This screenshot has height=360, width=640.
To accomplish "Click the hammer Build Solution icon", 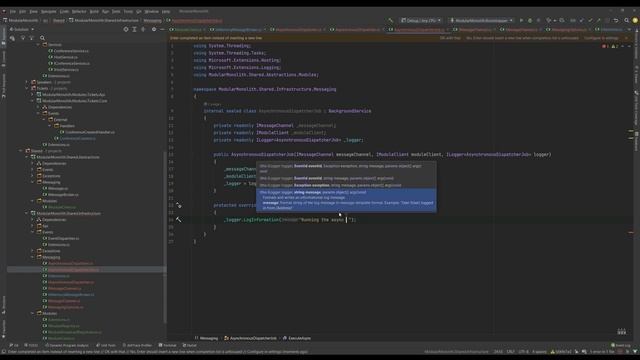I will click(x=391, y=20).
